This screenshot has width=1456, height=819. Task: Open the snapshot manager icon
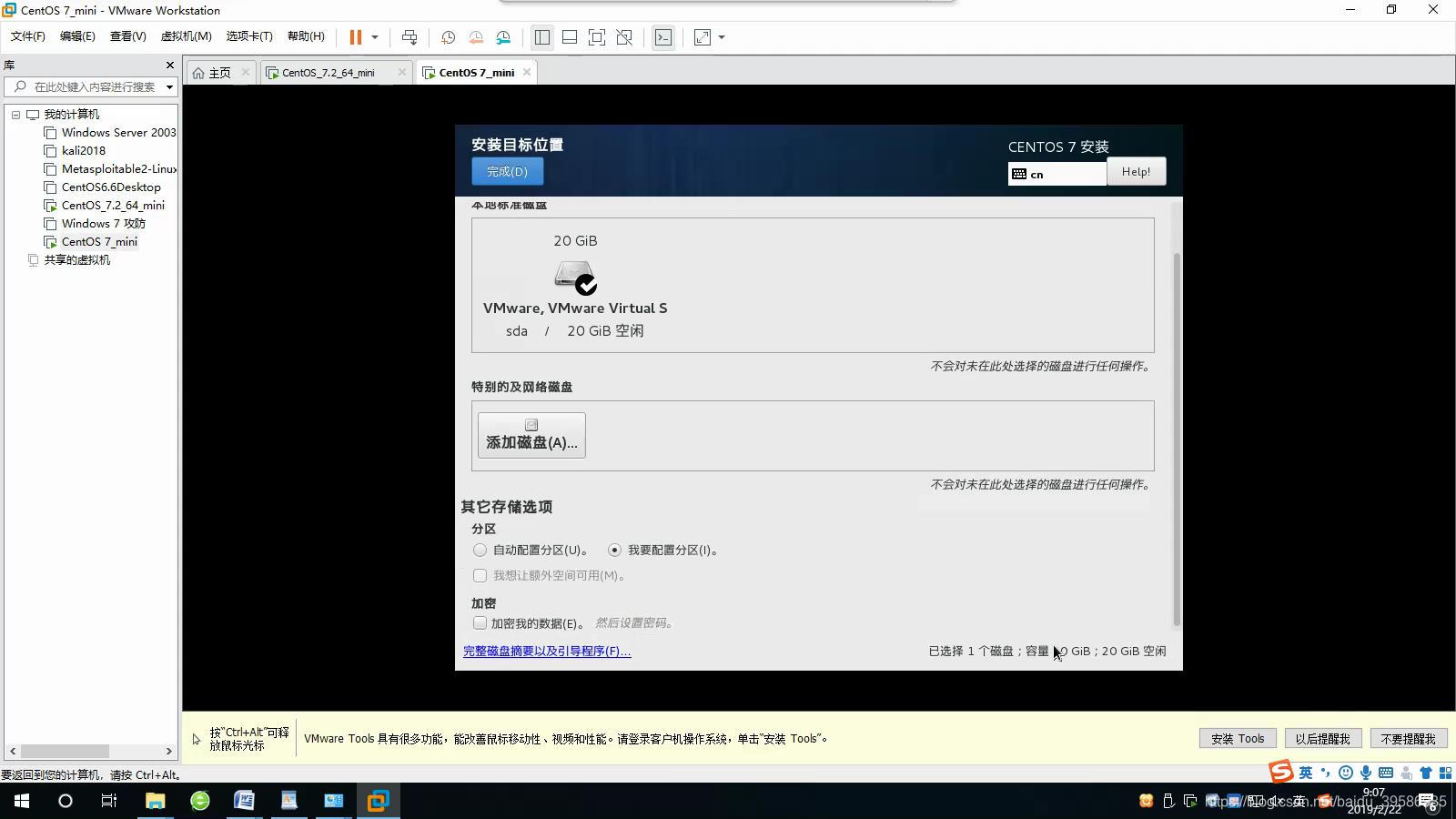pos(503,37)
